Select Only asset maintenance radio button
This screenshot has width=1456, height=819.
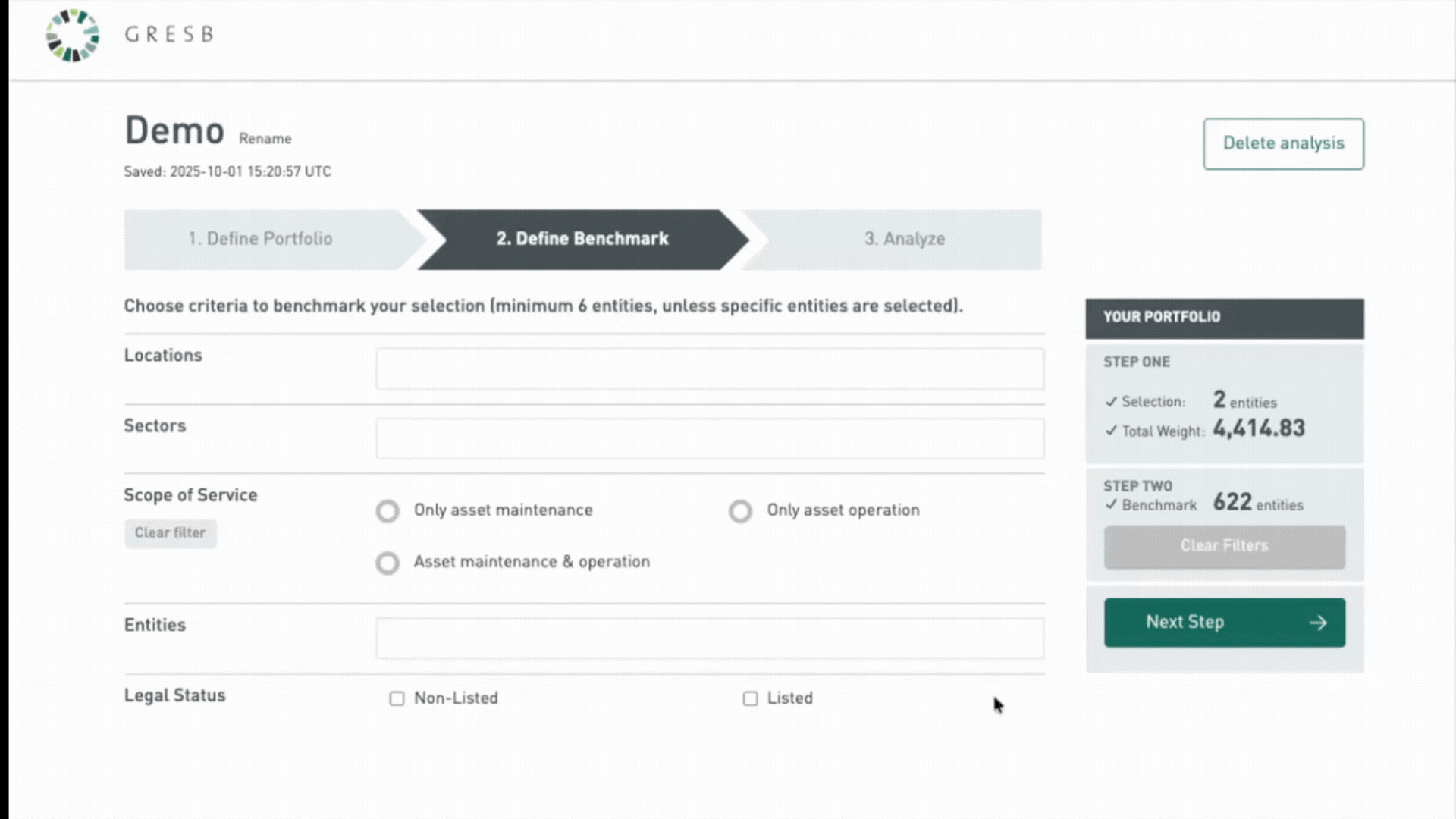coord(388,511)
